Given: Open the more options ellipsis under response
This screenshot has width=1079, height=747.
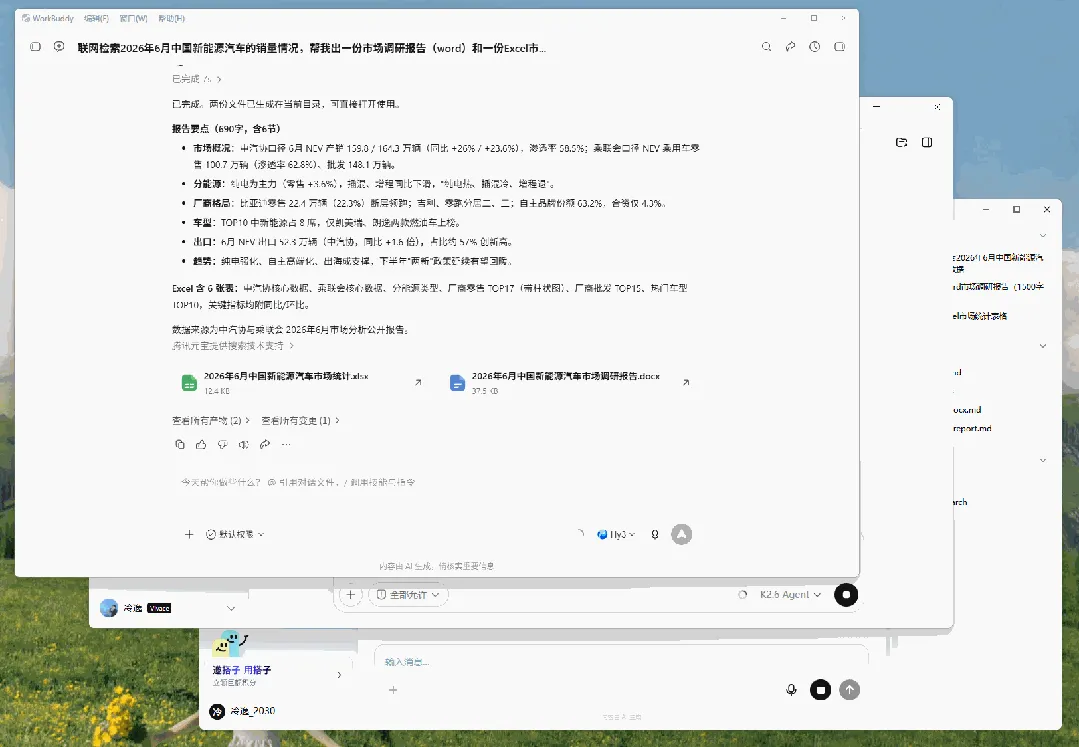Looking at the screenshot, I should [x=286, y=444].
